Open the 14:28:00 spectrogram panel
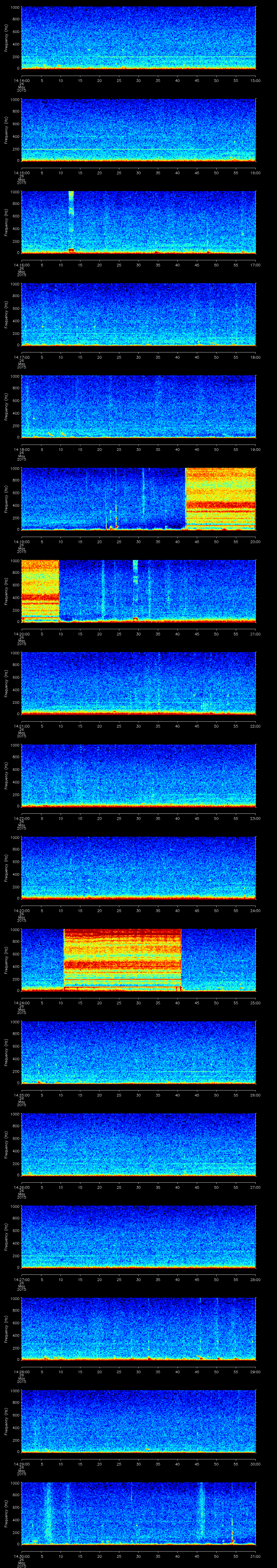Viewport: 277px width, 1568px height. pos(138,1329)
